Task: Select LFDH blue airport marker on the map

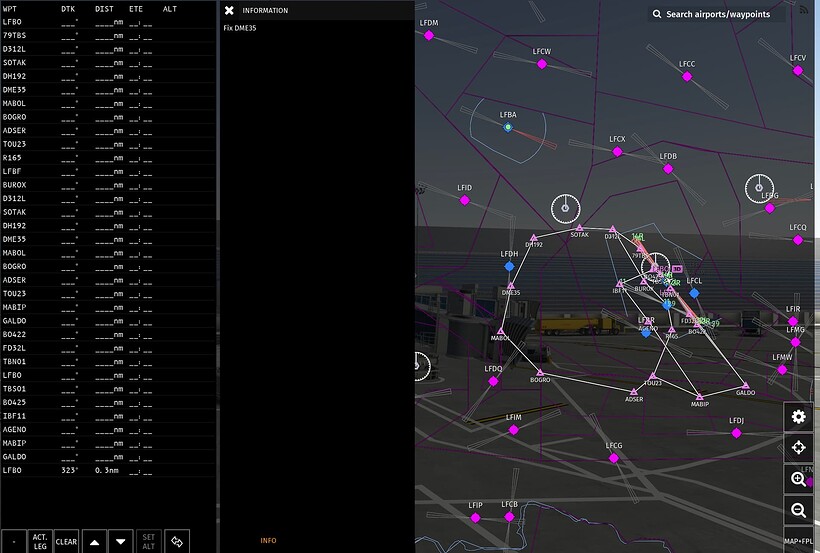Action: point(509,266)
